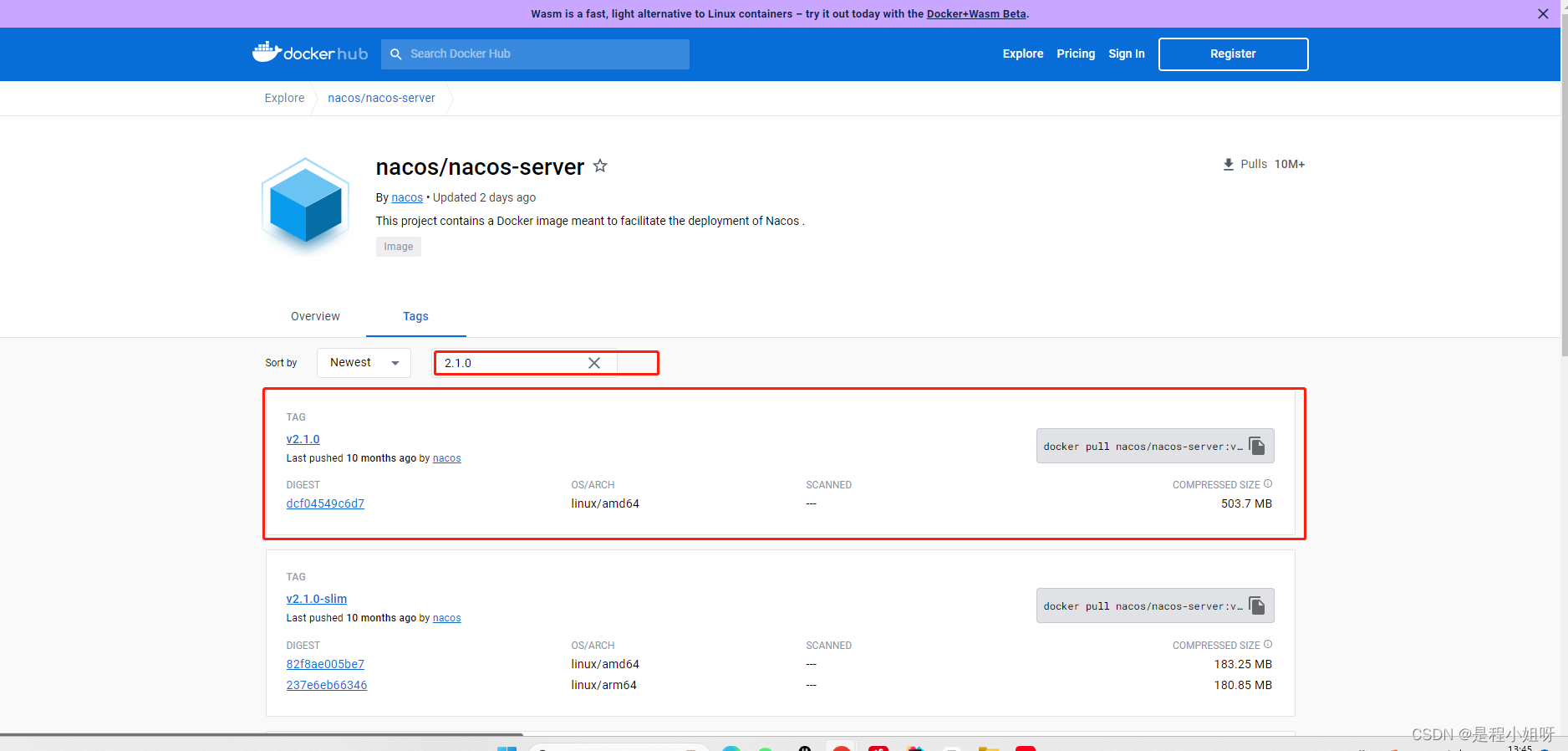Viewport: 1568px width, 751px height.
Task: Copy the docker pull command for v2.1.0
Action: [x=1256, y=446]
